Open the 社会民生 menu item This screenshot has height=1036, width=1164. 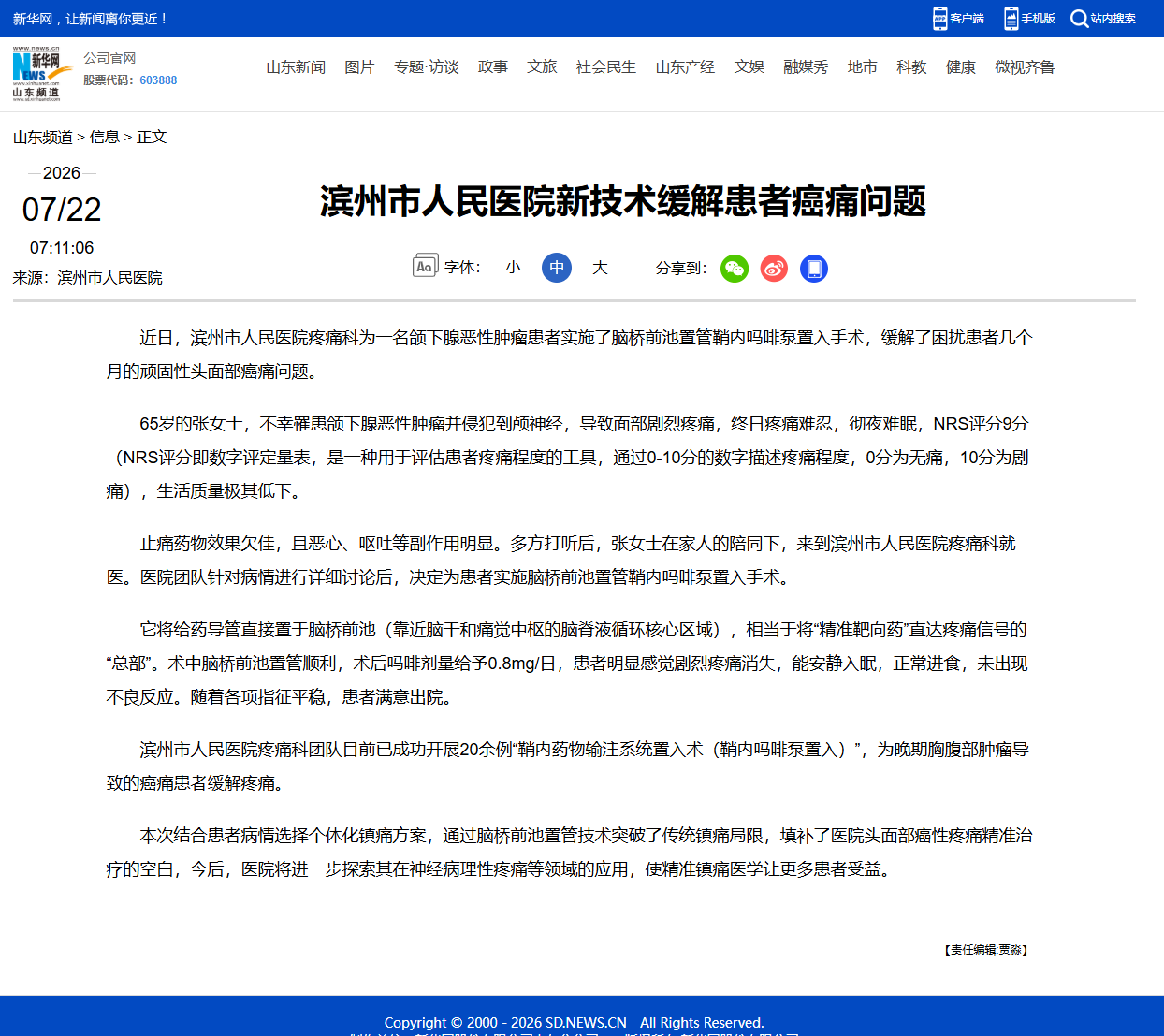(x=606, y=67)
